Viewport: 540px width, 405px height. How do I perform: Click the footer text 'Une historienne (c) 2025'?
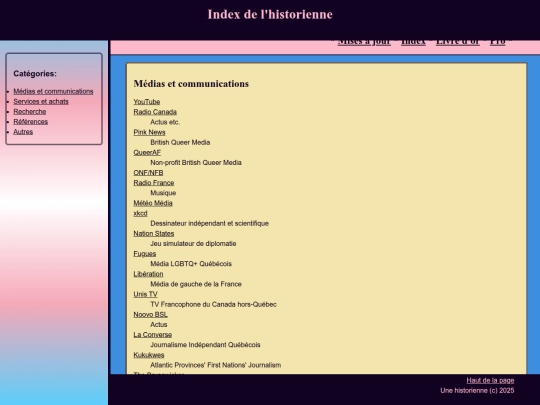tap(477, 391)
